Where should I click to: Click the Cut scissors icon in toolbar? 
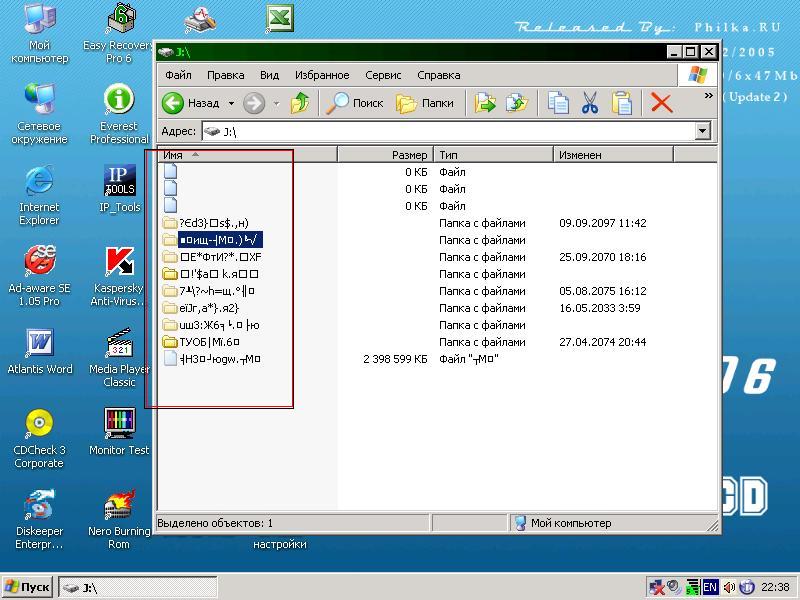click(x=589, y=103)
